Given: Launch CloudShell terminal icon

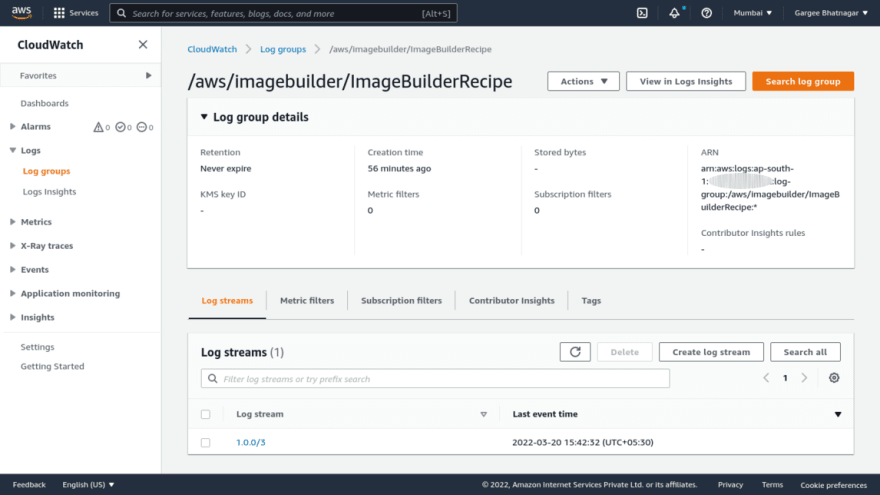Looking at the screenshot, I should tap(642, 13).
